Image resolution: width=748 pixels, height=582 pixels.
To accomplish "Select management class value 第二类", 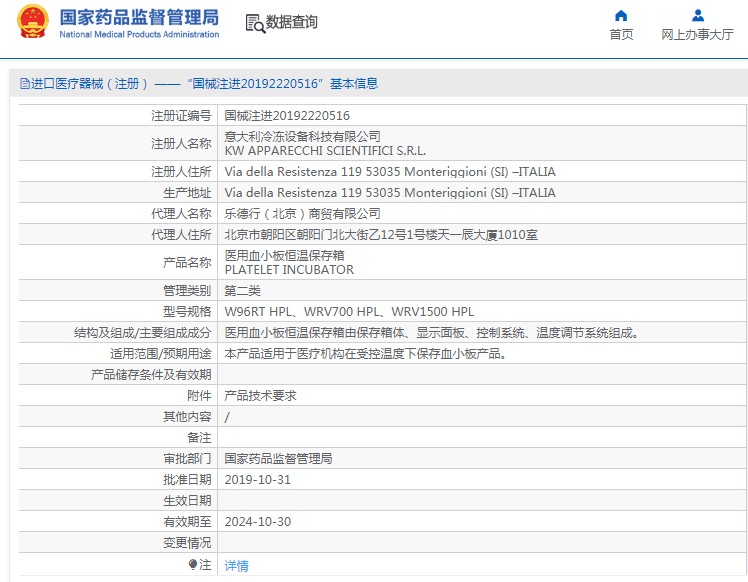I will tap(242, 291).
